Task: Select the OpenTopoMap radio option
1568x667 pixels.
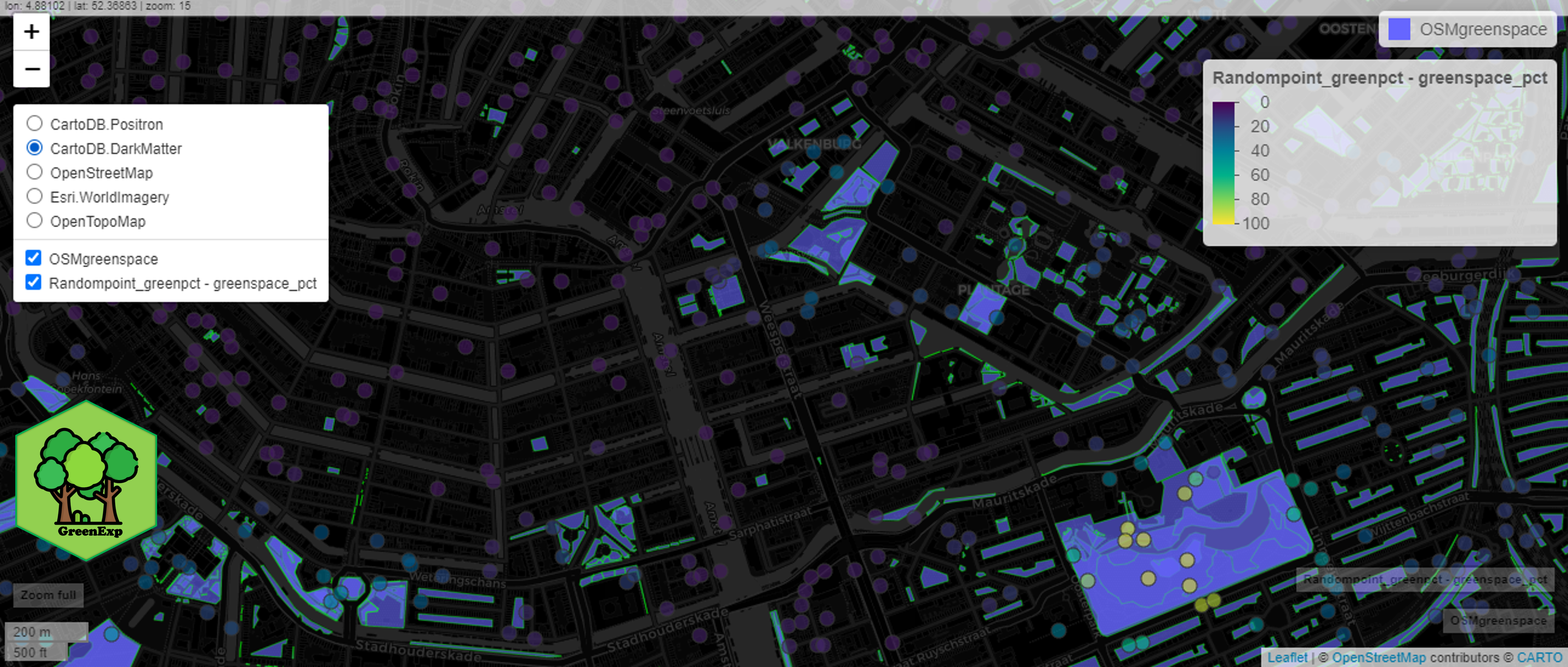Action: [35, 221]
